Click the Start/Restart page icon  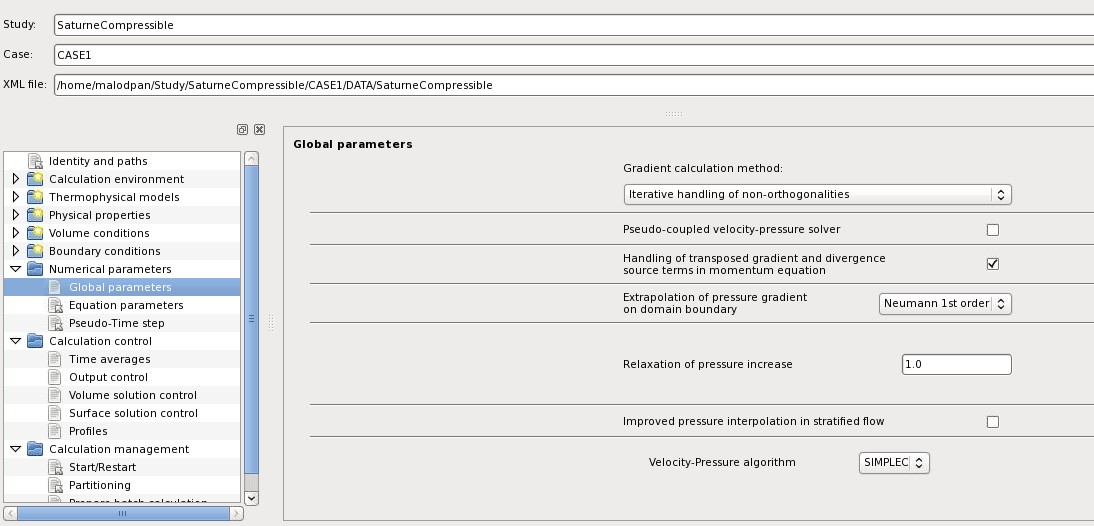(x=57, y=467)
